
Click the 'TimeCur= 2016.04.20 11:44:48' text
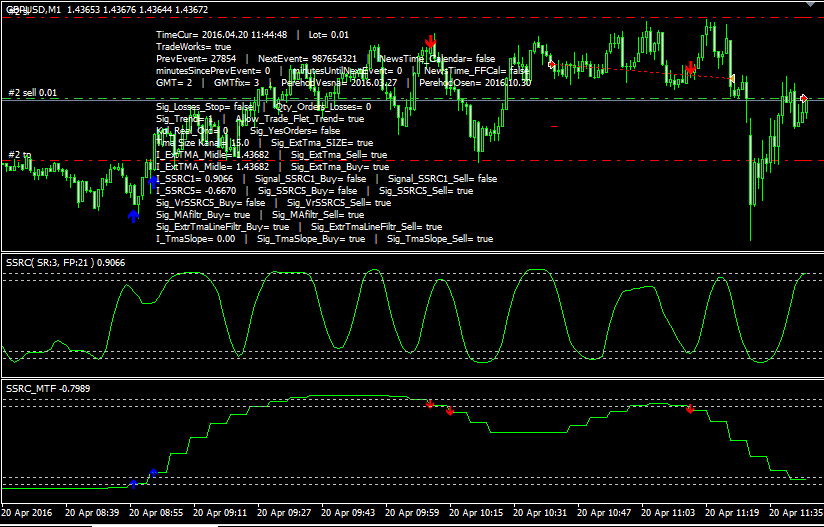[x=222, y=35]
